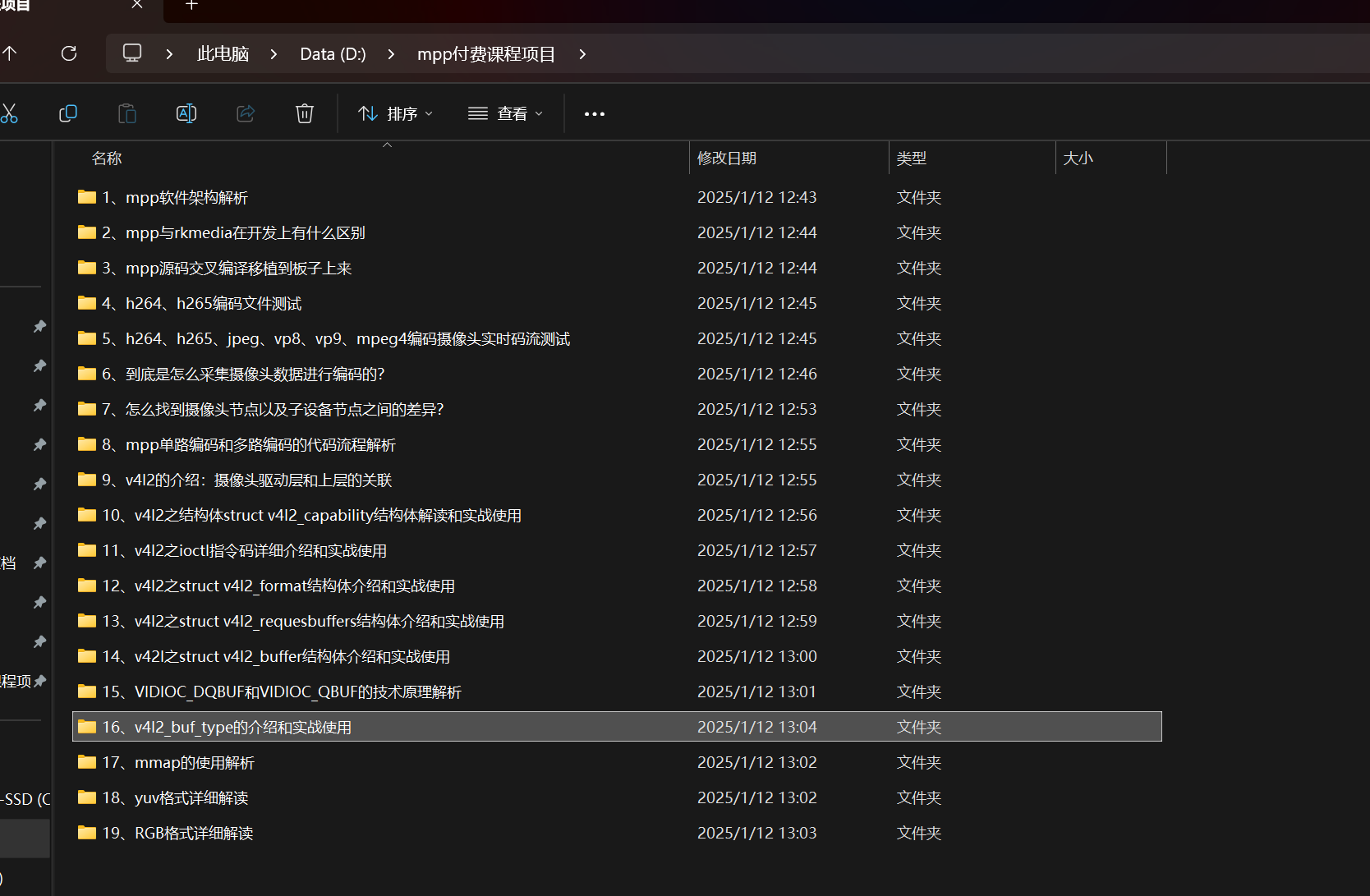
Task: Click the Cut scissors icon
Action: point(8,113)
